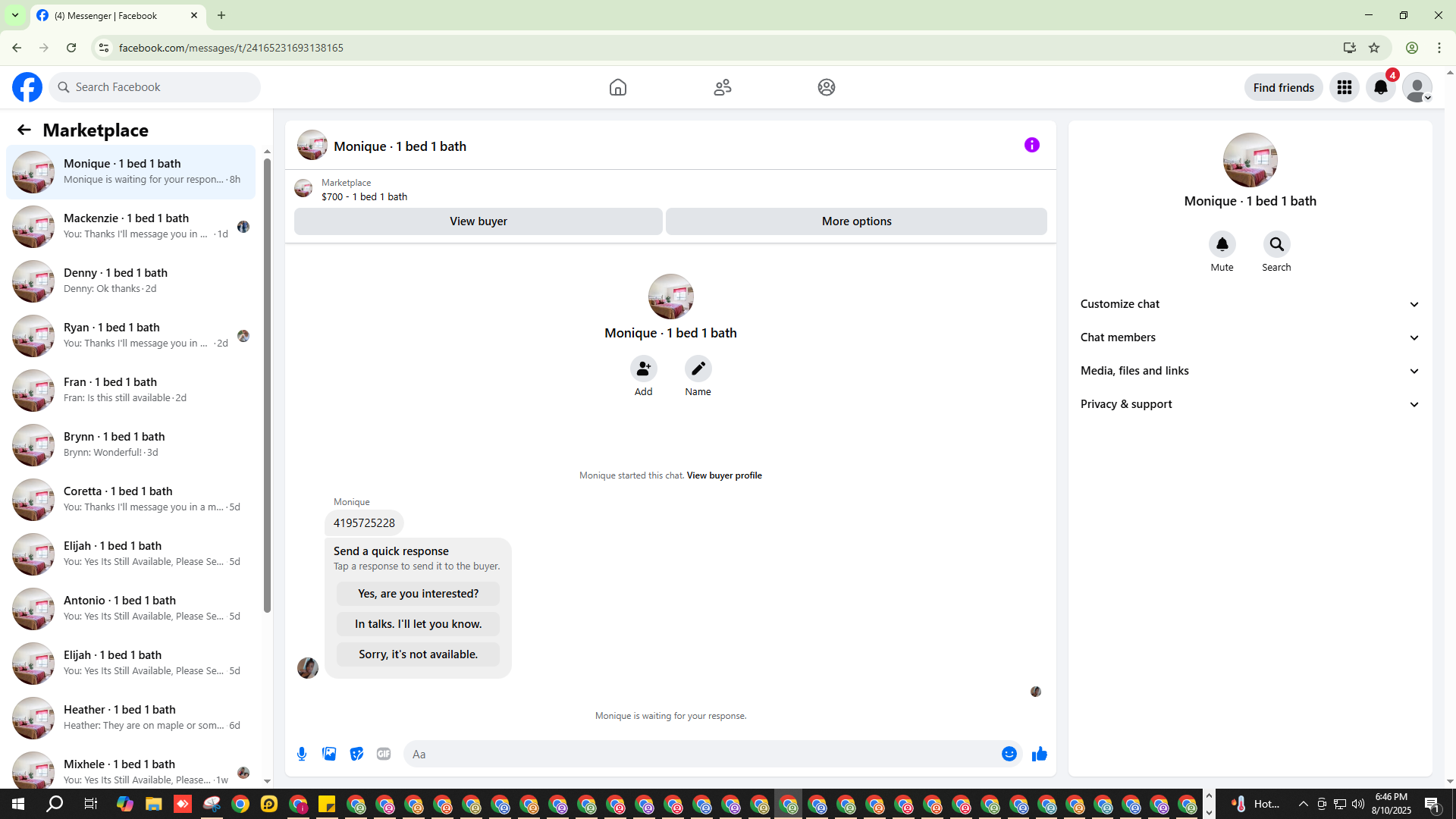
Task: Go to Facebook Home tab
Action: pos(617,87)
